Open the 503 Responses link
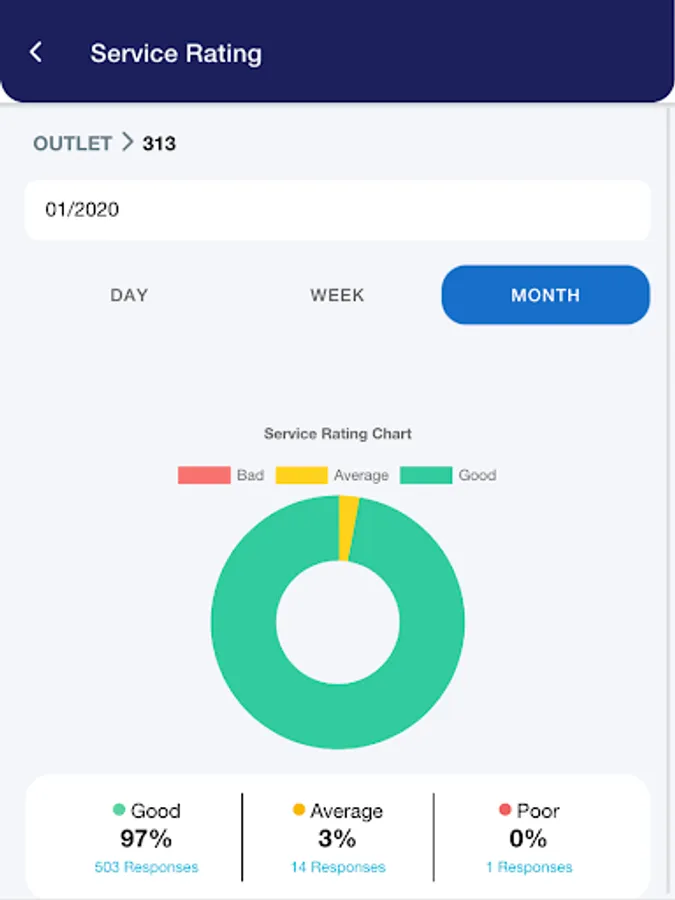The image size is (675, 900). coord(146,867)
